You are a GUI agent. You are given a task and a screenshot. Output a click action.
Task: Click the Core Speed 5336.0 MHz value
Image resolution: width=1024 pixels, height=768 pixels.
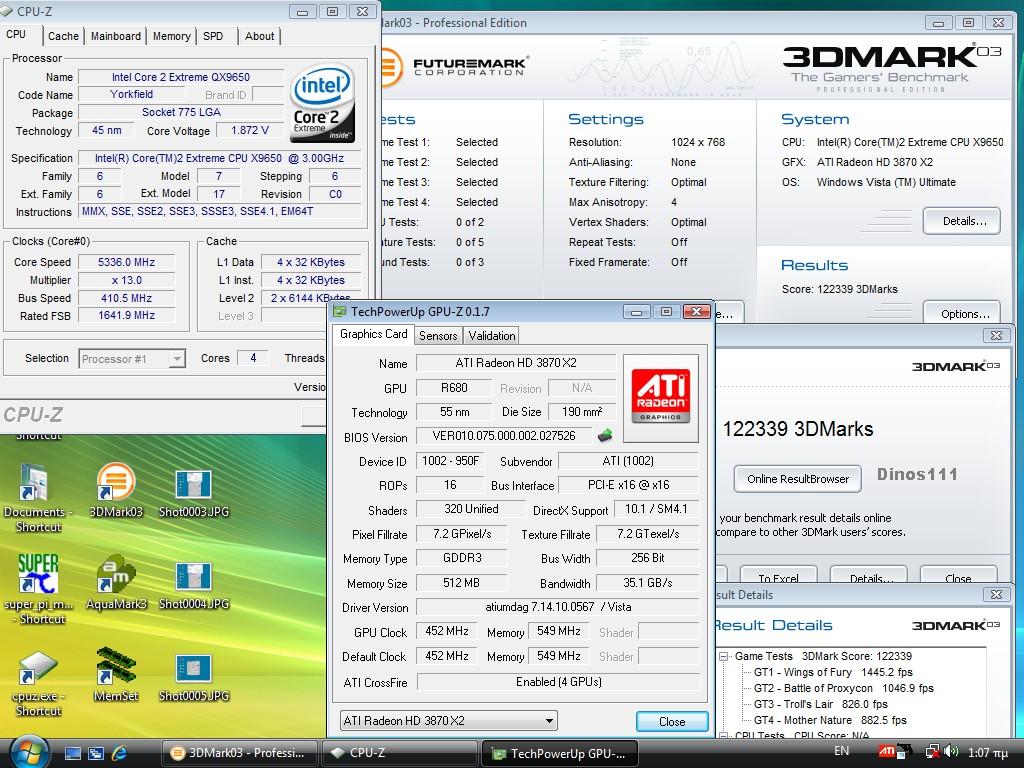[x=127, y=262]
